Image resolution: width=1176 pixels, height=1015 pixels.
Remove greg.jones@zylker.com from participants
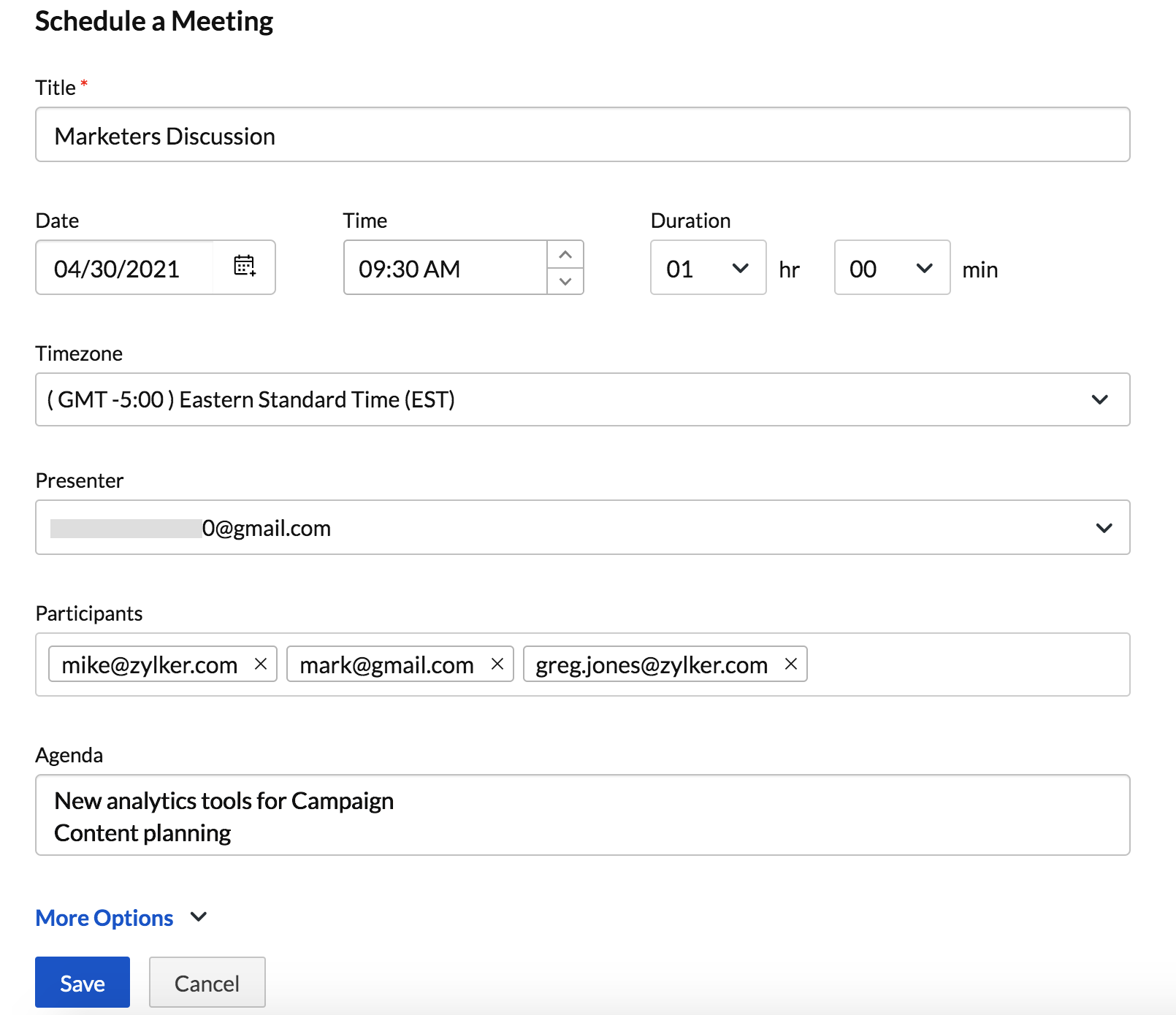click(790, 664)
